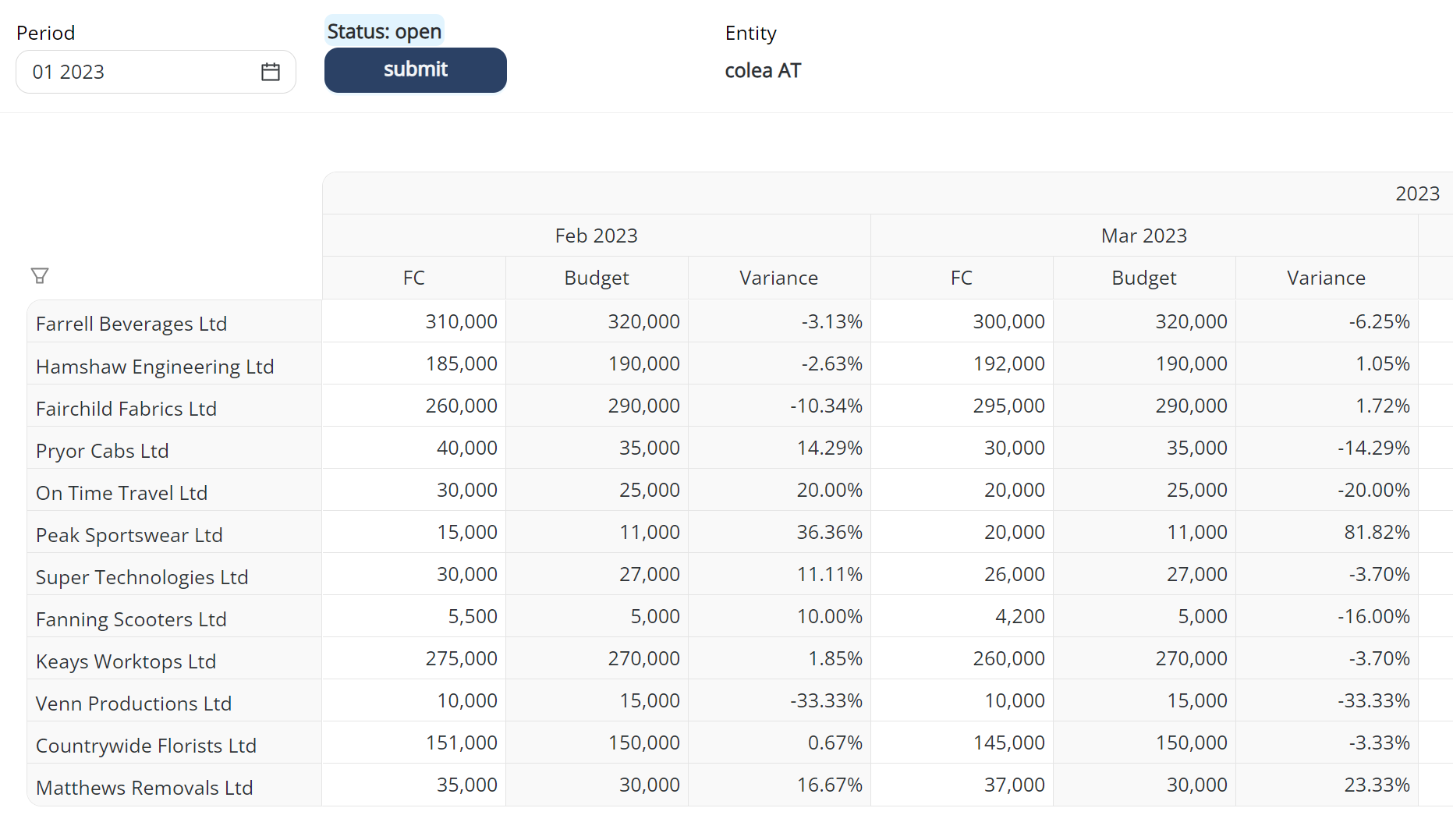Click Pryor Cabs Feb variance 14.29%

point(779,448)
